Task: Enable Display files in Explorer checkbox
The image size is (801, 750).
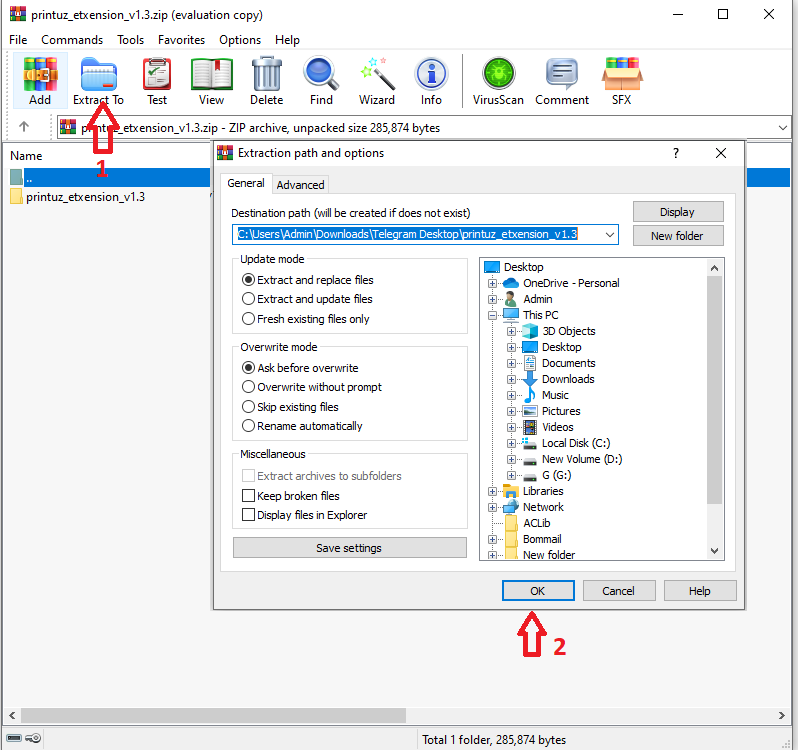Action: (x=248, y=514)
